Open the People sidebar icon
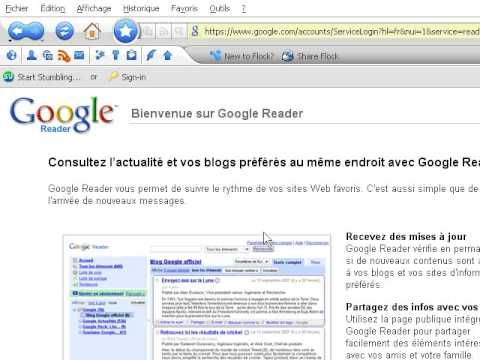The height and width of the screenshot is (360, 480). pos(32,55)
